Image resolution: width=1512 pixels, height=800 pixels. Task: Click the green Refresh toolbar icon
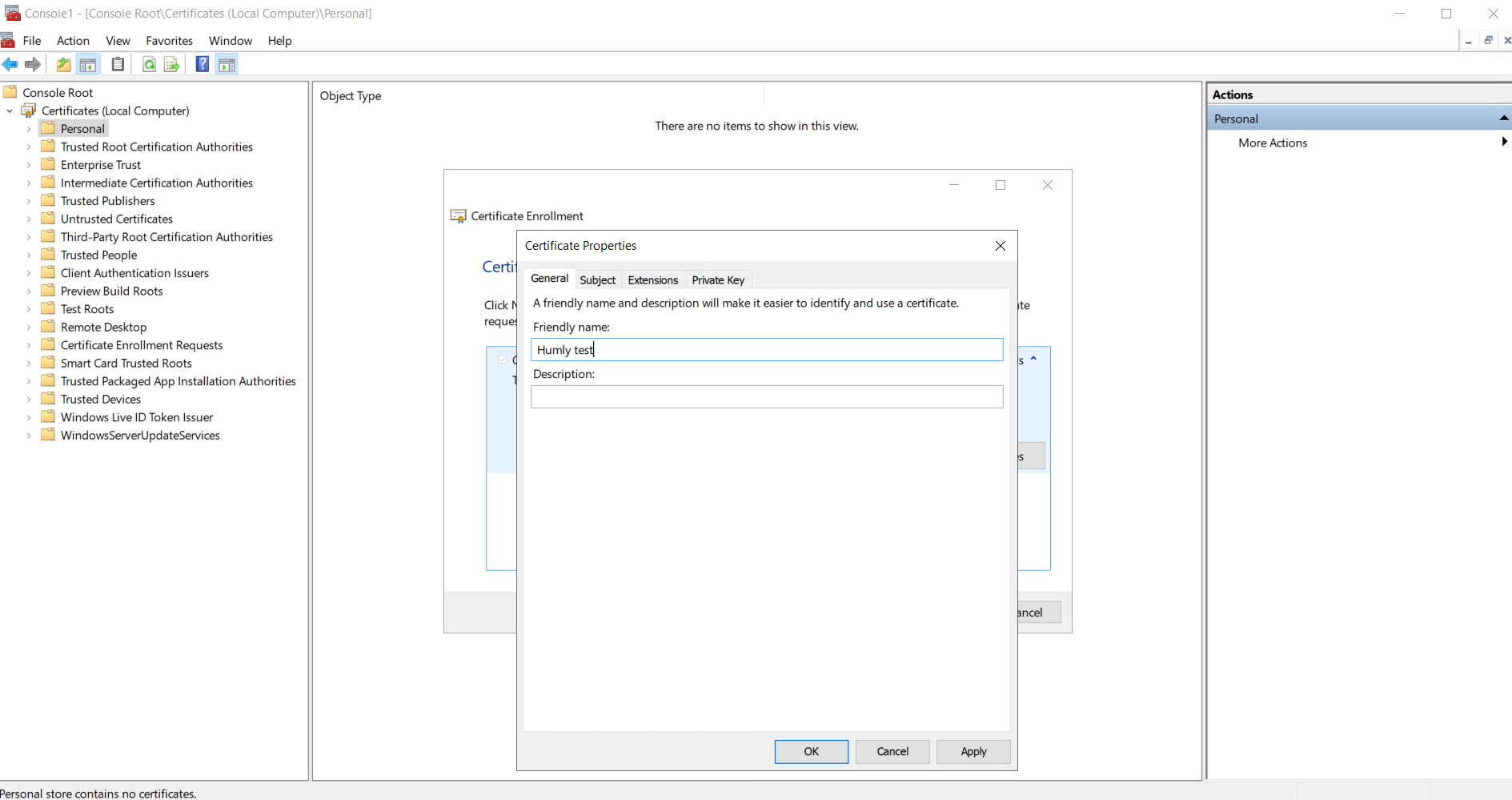tap(149, 65)
